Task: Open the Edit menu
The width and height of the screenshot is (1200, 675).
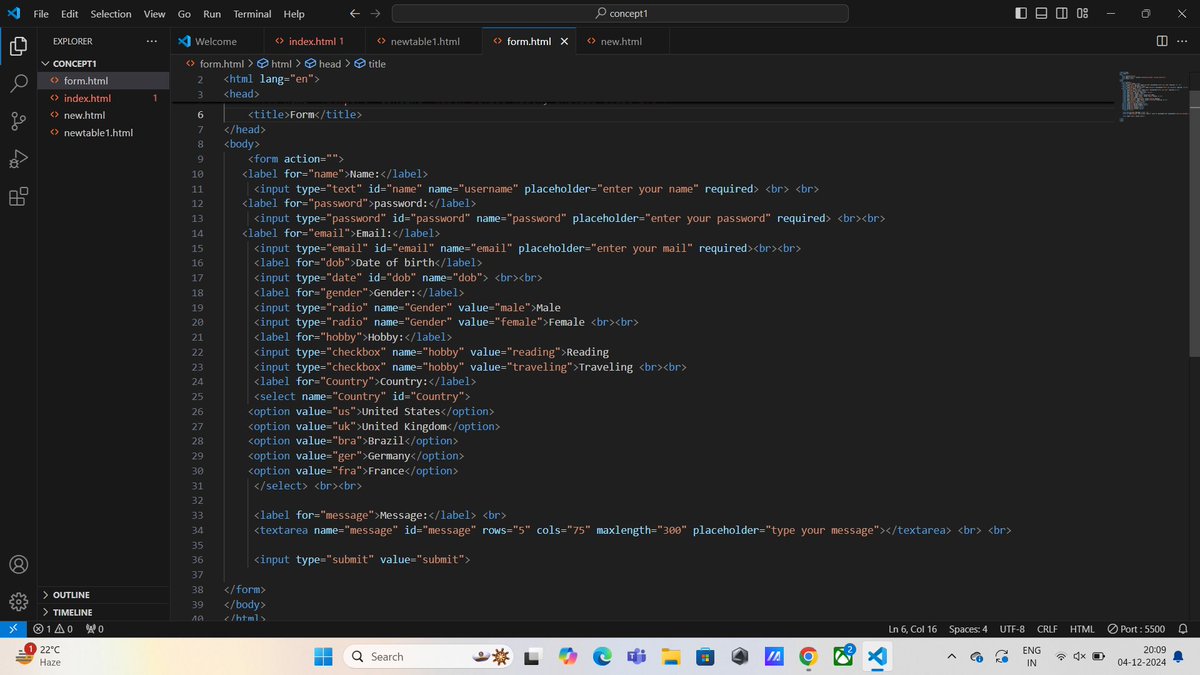Action: click(70, 14)
